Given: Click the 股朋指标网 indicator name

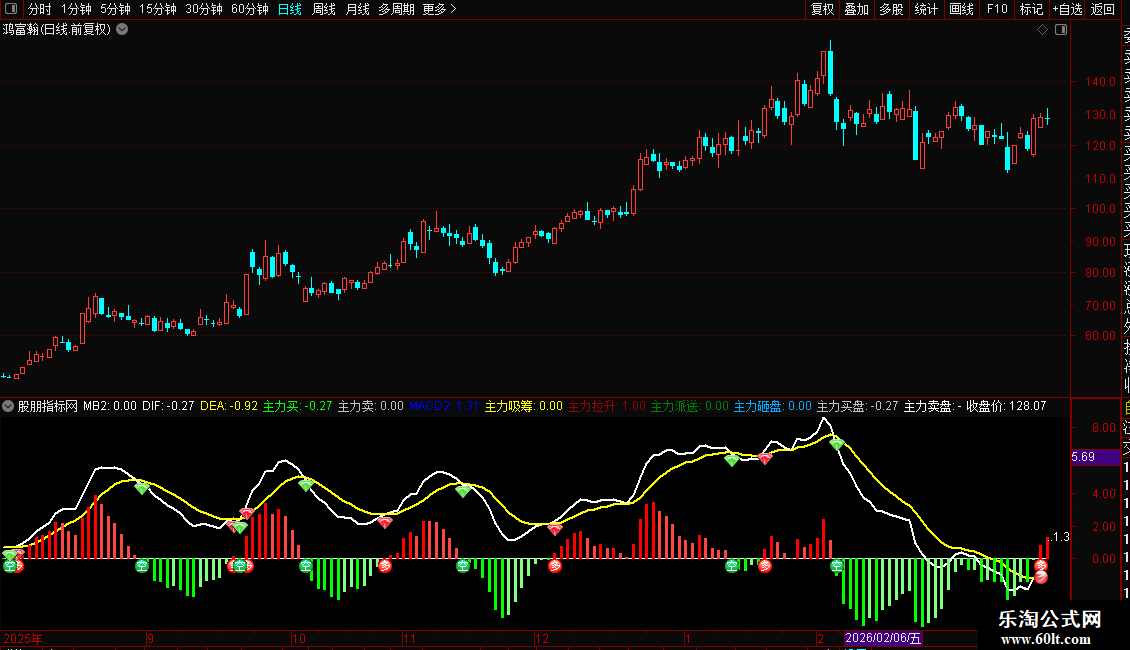Looking at the screenshot, I should [x=48, y=406].
